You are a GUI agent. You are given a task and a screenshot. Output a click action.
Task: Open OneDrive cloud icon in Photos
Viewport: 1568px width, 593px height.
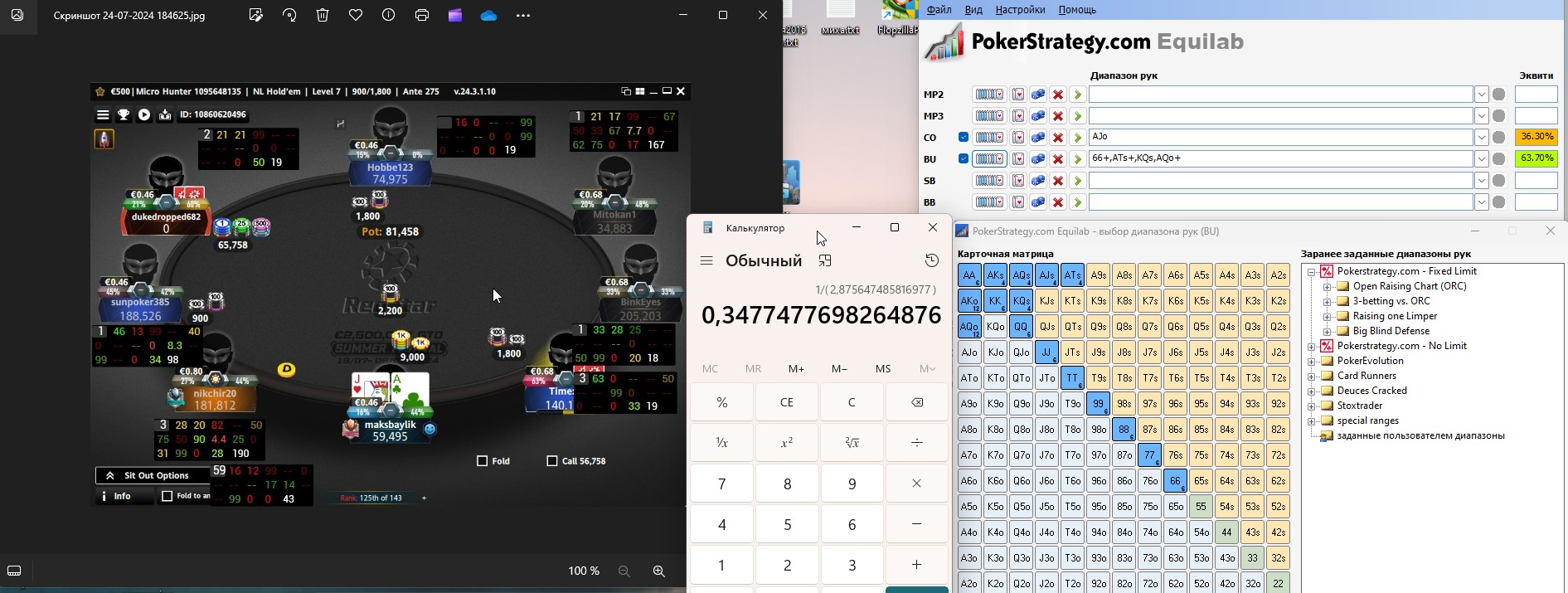(x=488, y=15)
